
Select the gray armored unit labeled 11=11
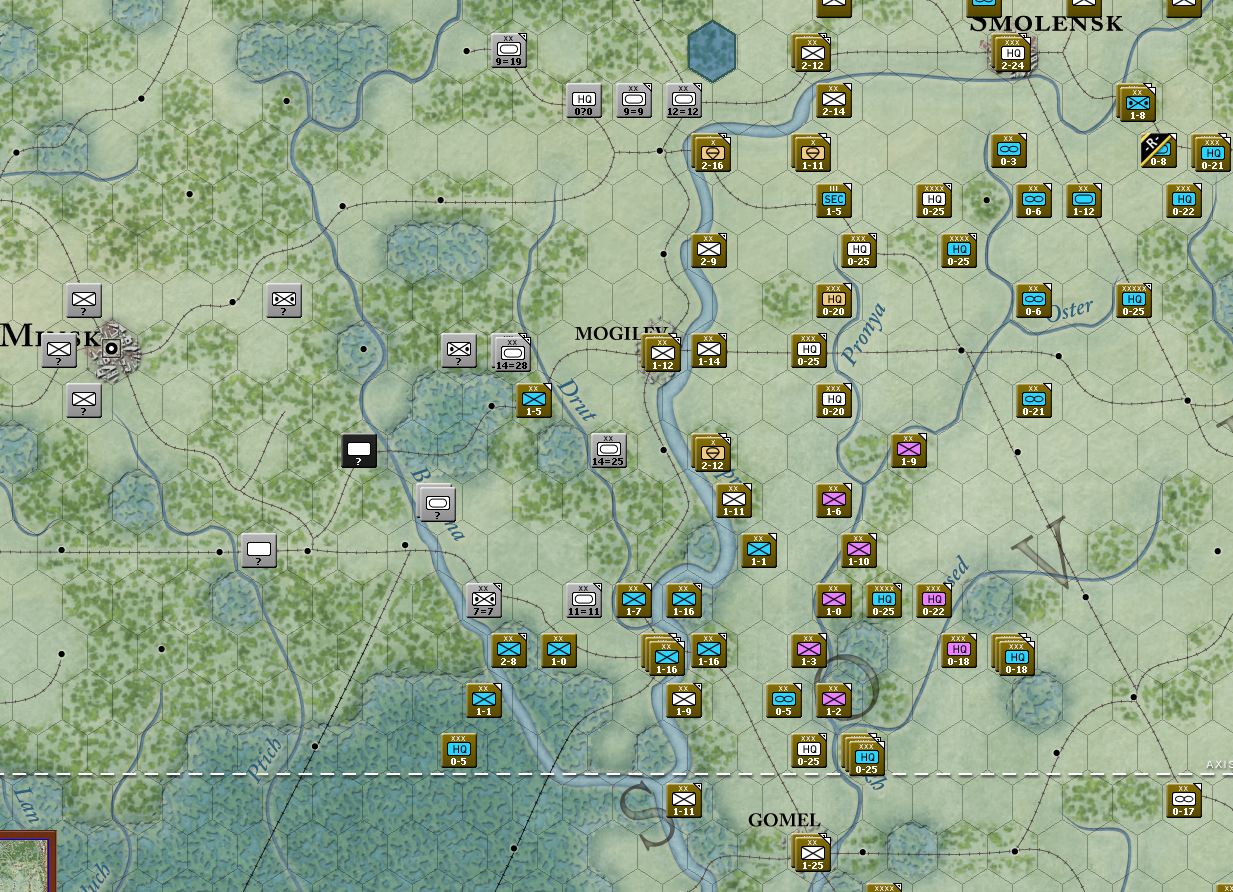click(584, 600)
